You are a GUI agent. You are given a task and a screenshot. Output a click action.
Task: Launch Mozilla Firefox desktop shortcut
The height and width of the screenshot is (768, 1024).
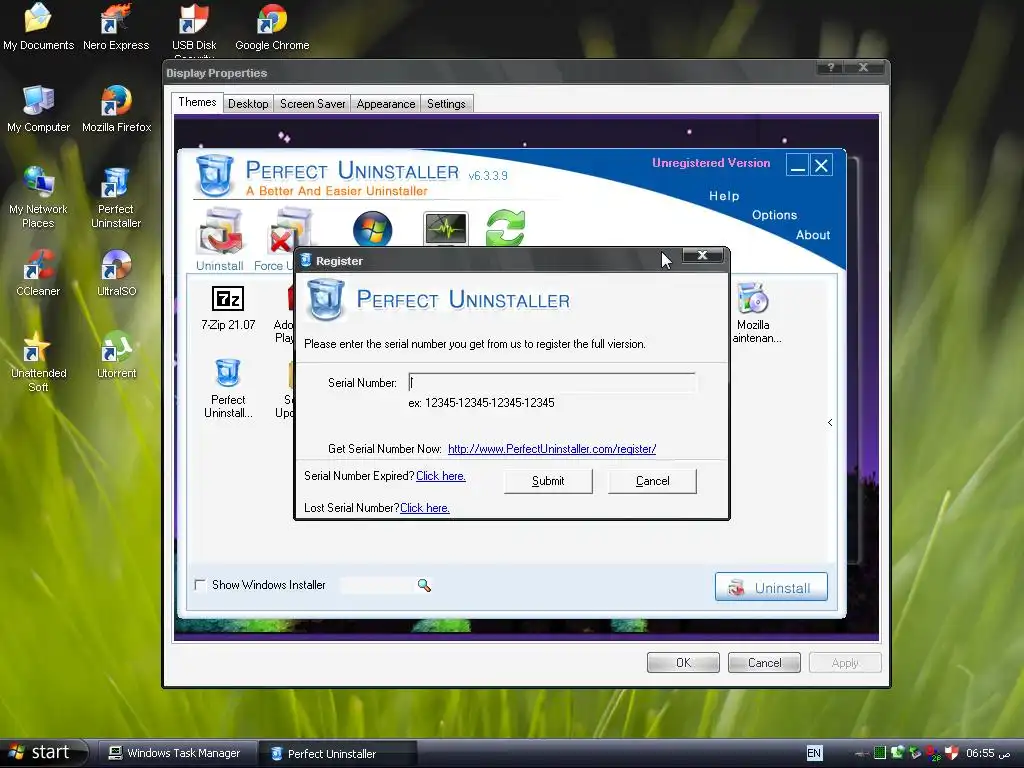[116, 108]
